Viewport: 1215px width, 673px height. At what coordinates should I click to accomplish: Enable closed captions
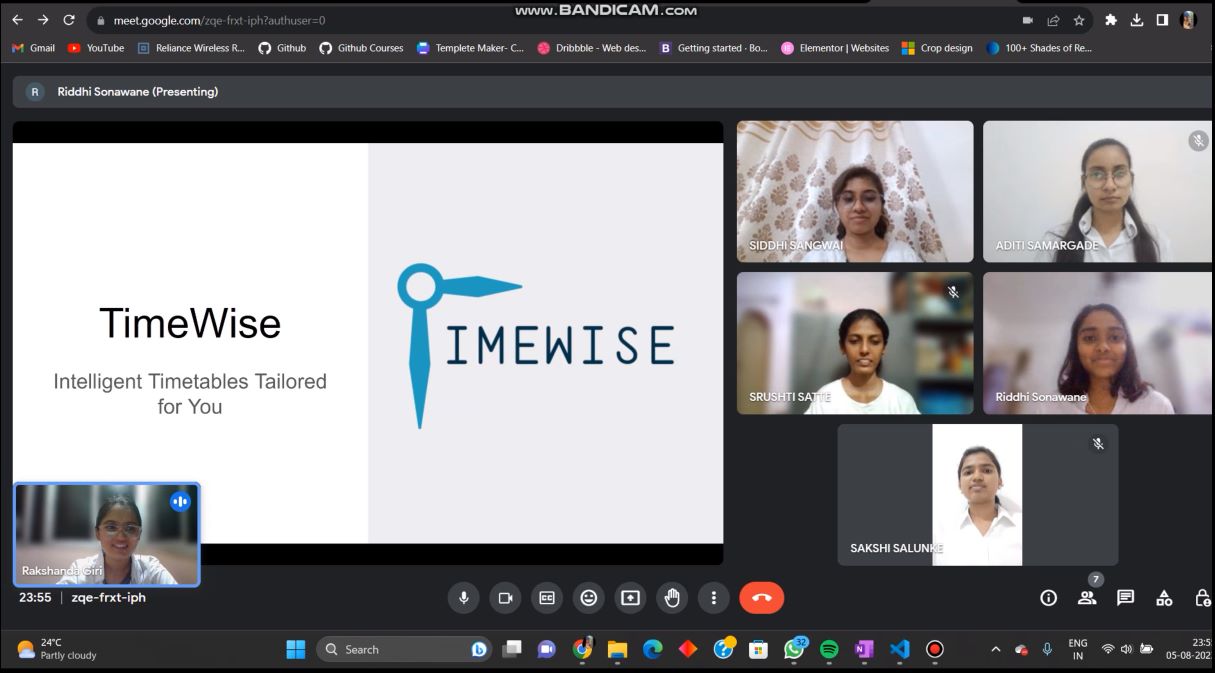[547, 597]
